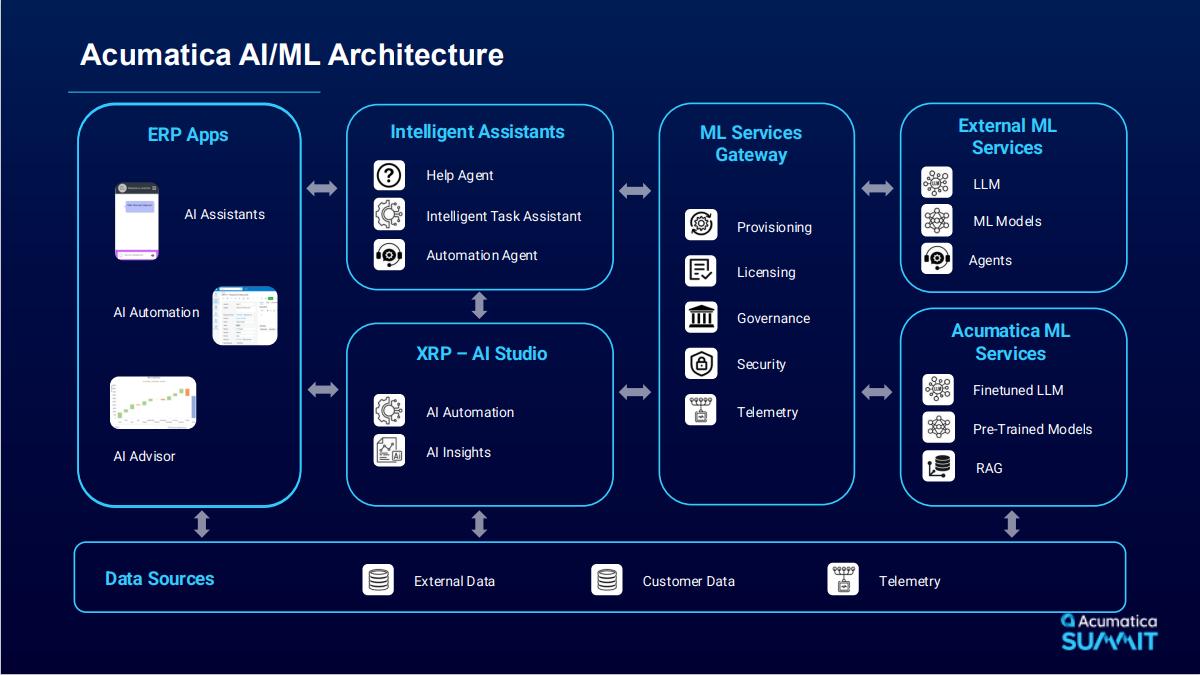Click the External Data text

(454, 581)
